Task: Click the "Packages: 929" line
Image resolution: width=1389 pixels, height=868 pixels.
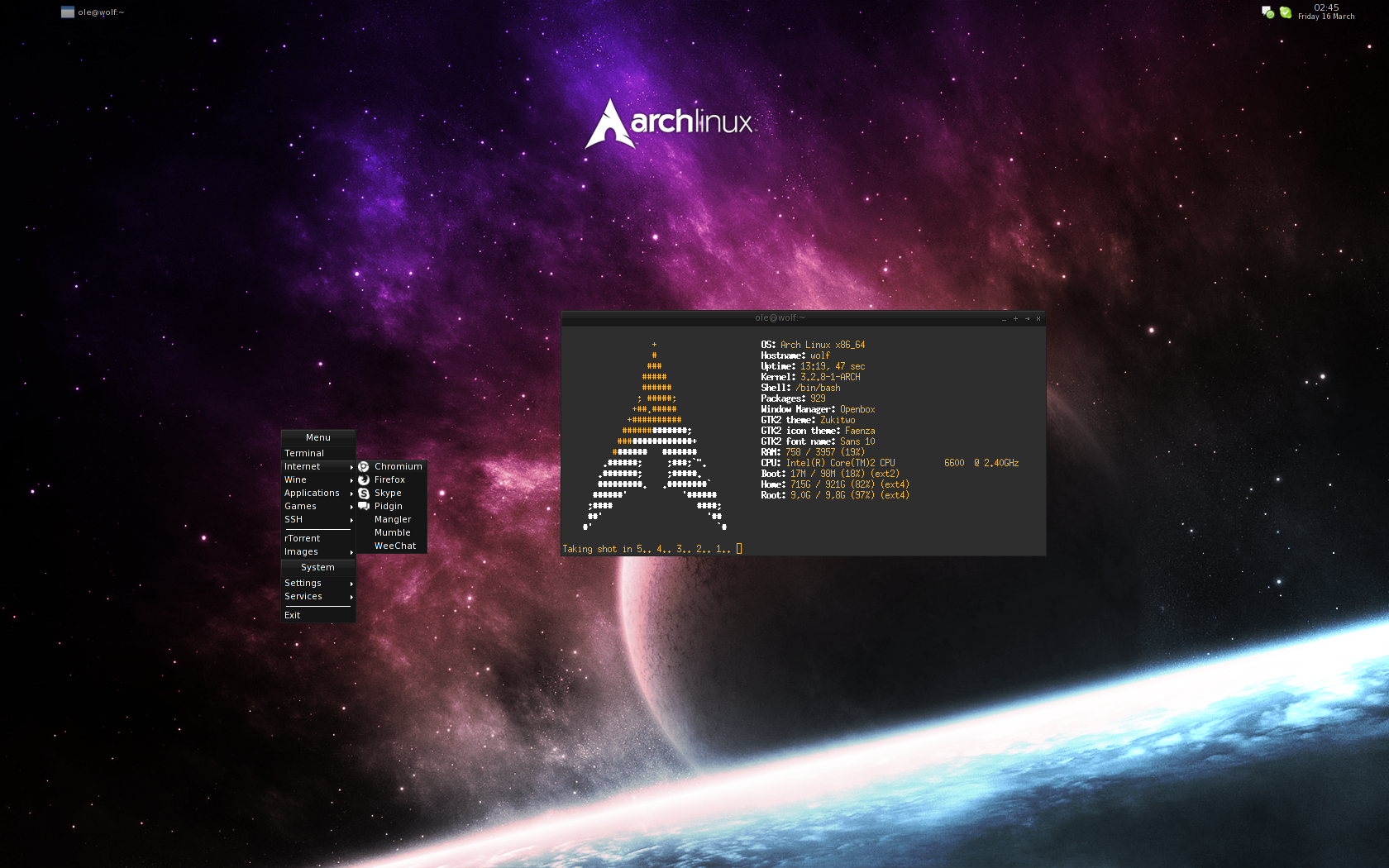Action: coord(793,398)
